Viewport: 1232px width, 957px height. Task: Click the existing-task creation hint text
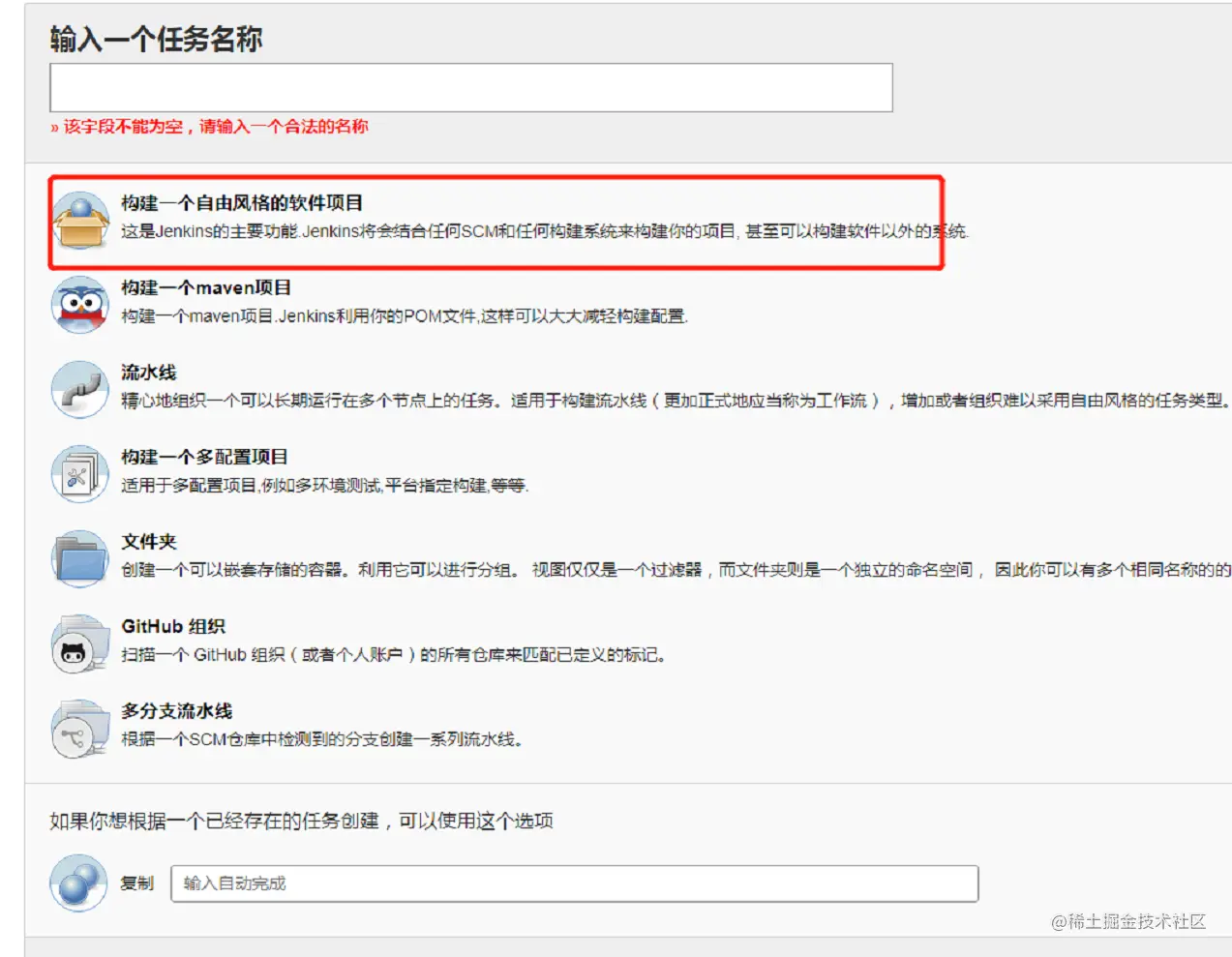pyautogui.click(x=302, y=822)
